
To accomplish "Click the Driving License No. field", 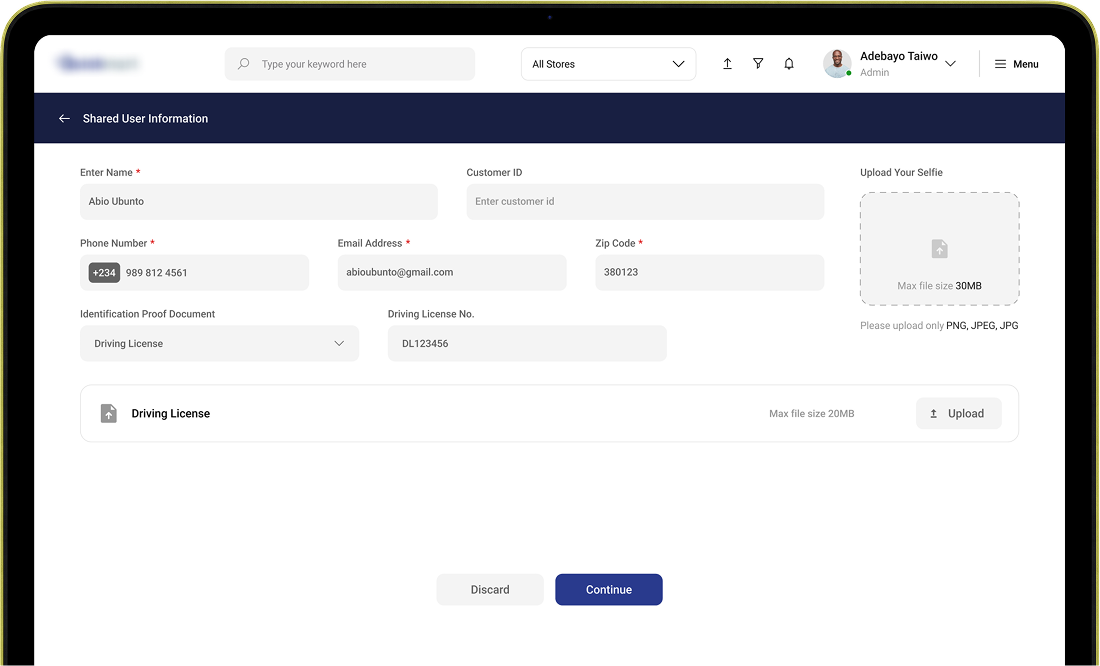I will click(527, 343).
